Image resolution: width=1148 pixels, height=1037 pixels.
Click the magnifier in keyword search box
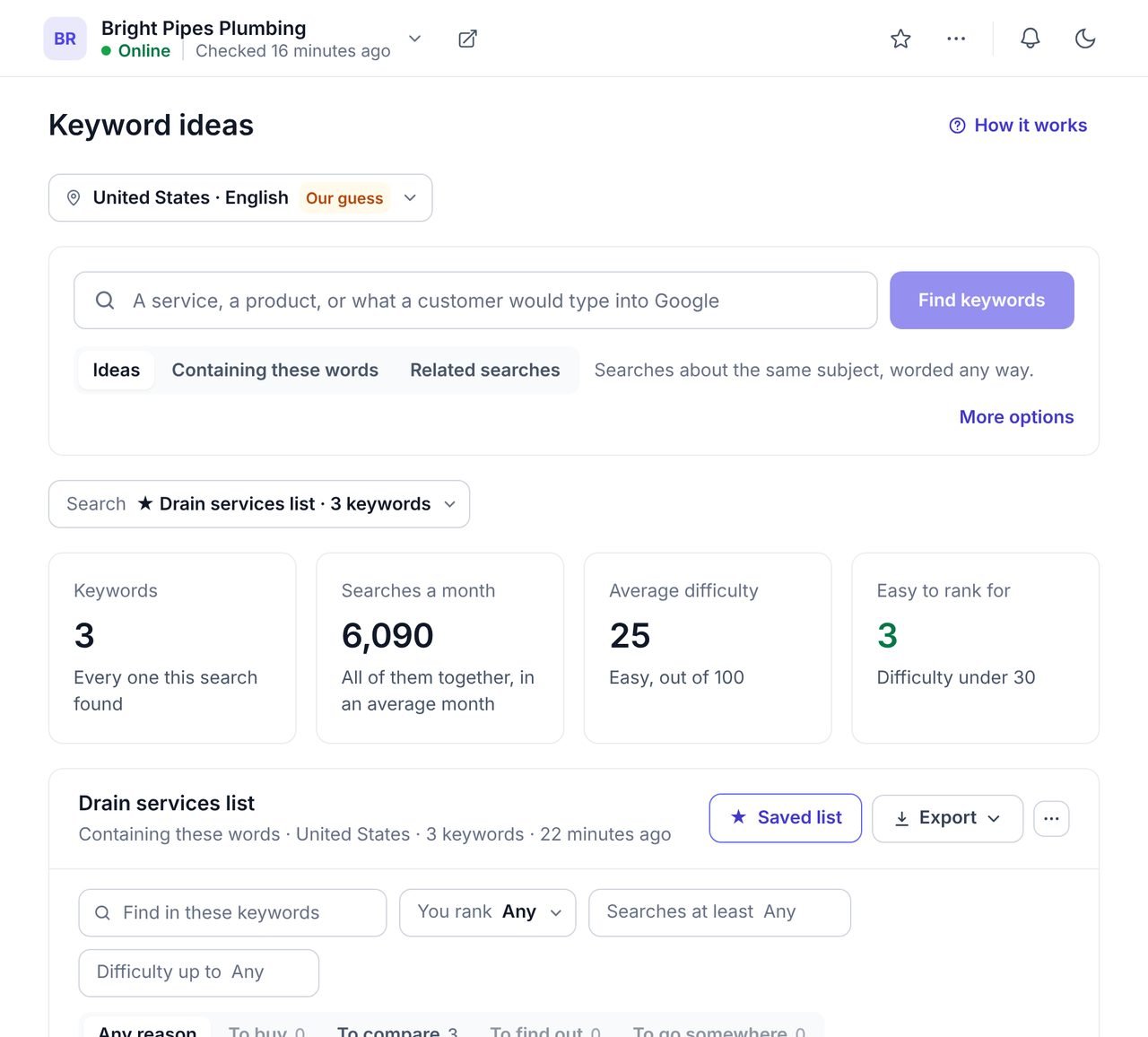pyautogui.click(x=105, y=301)
